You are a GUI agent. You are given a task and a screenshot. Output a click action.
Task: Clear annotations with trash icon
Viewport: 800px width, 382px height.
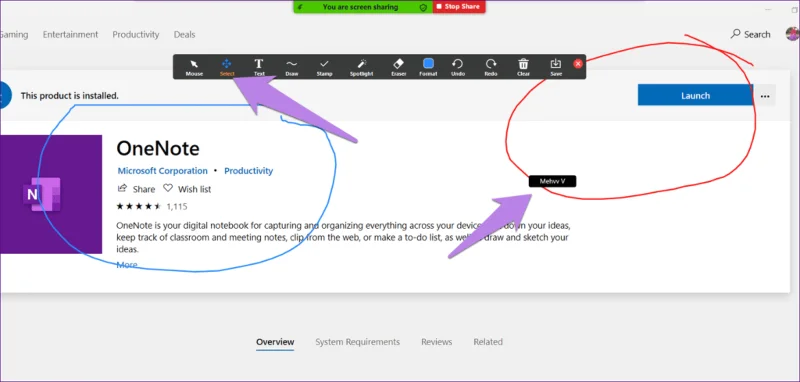click(523, 67)
